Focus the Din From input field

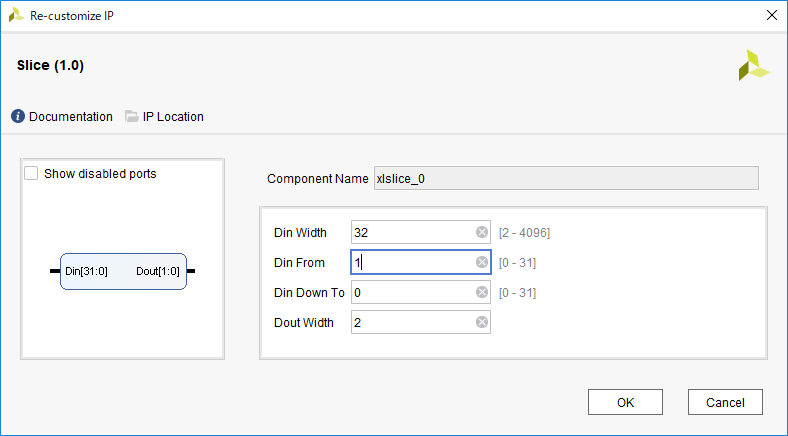point(410,263)
